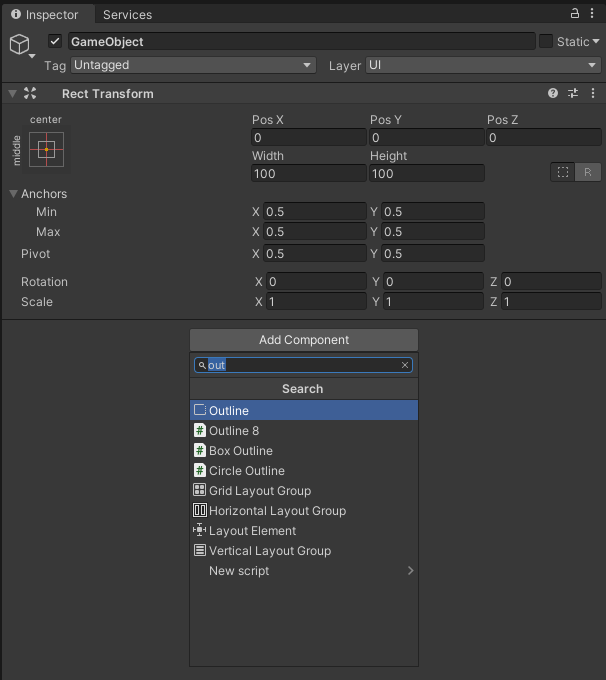Open the Static flags dropdown arrow
Screen dimensions: 606x680
coord(596,41)
